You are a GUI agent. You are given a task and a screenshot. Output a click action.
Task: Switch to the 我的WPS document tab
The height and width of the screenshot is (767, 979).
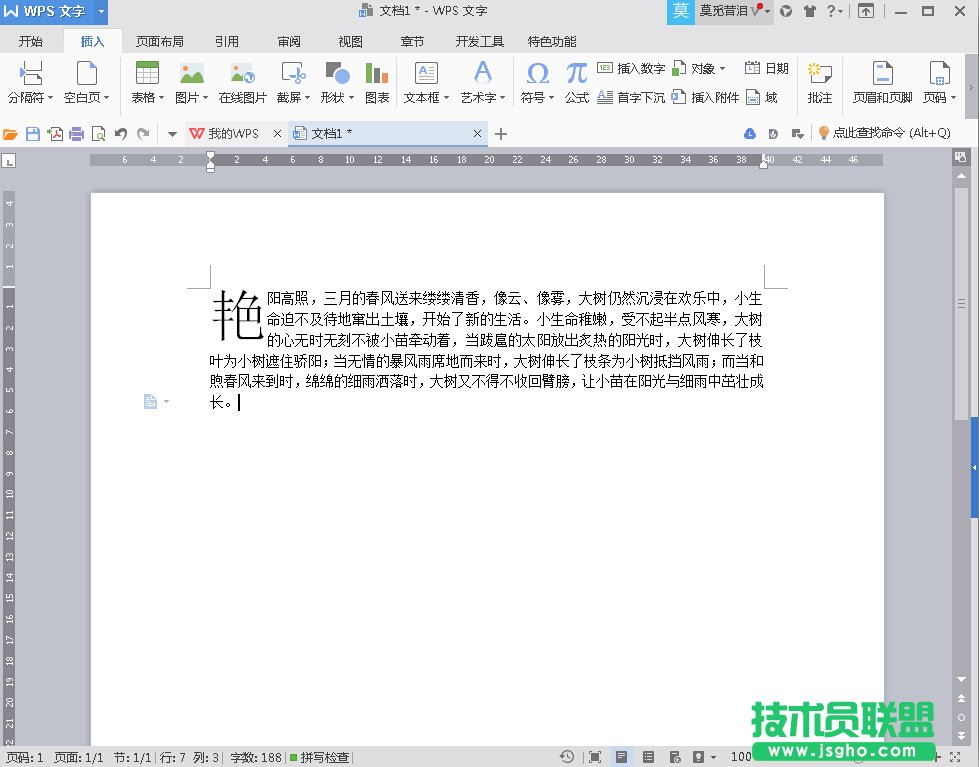click(x=232, y=134)
